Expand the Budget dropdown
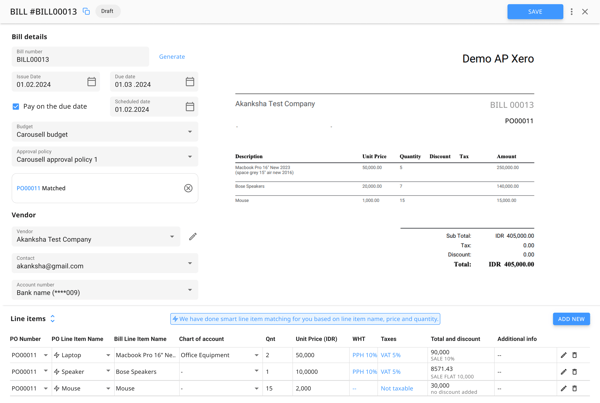Viewport: 600px width, 403px height. 190,131
